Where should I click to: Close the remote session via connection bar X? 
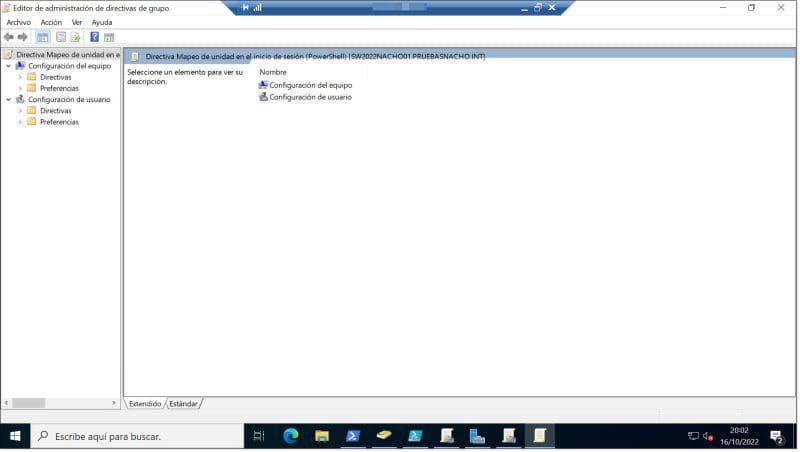pos(552,8)
